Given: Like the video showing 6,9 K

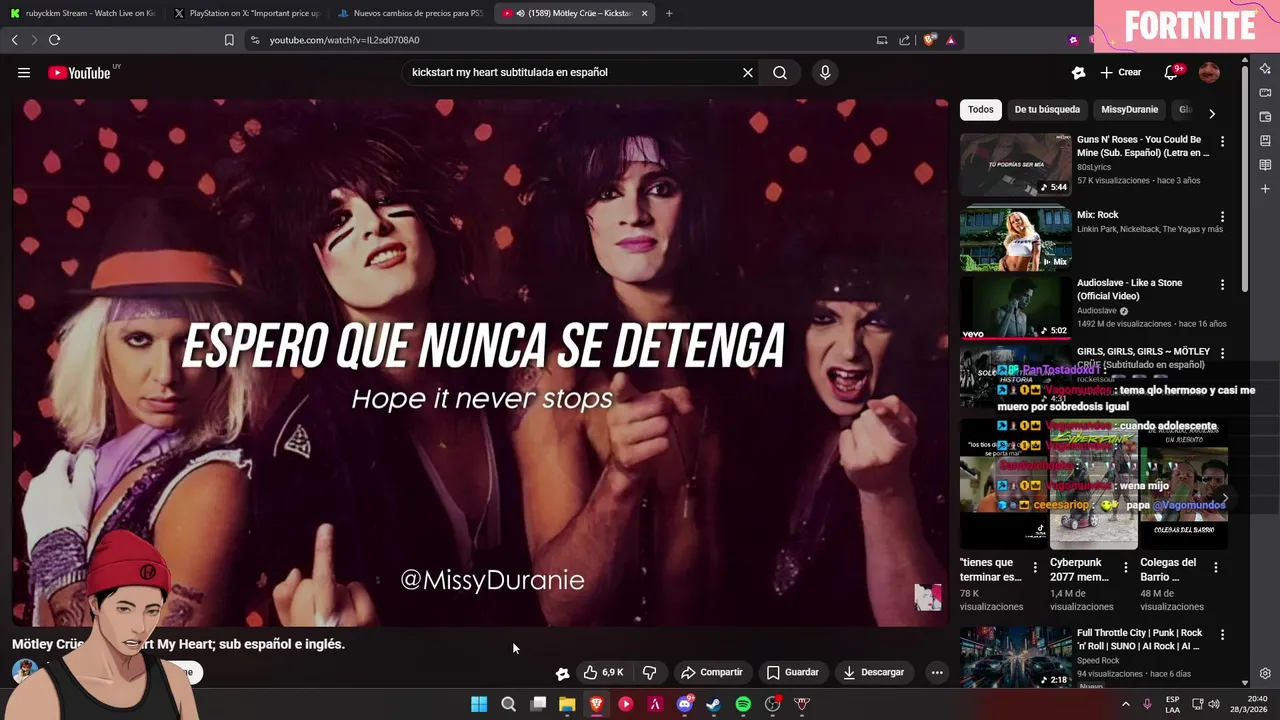Looking at the screenshot, I should point(604,672).
